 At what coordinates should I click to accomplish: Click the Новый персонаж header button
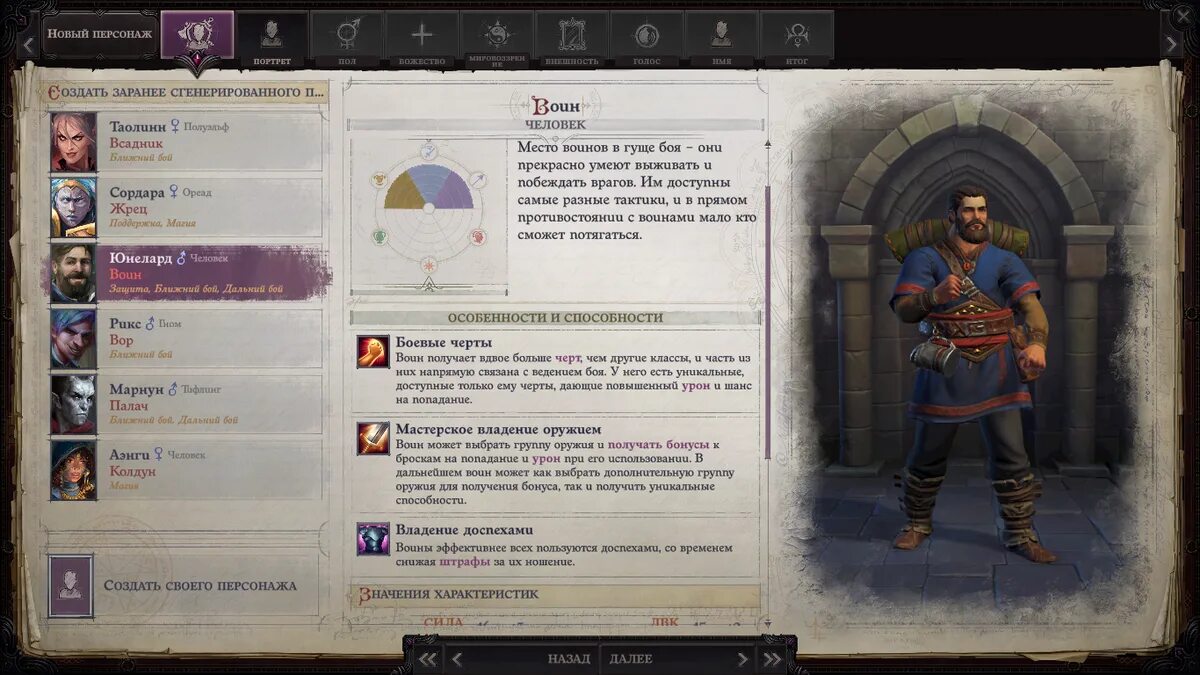tap(100, 34)
